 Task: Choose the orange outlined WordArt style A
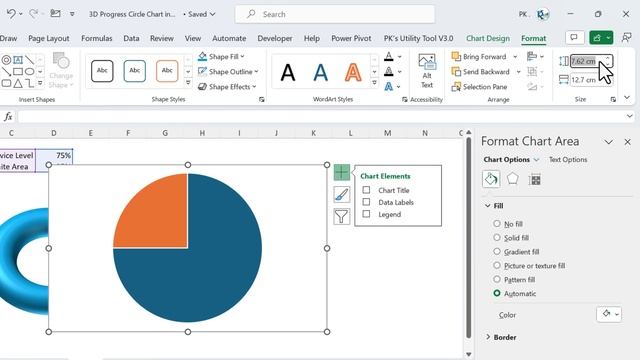point(353,73)
